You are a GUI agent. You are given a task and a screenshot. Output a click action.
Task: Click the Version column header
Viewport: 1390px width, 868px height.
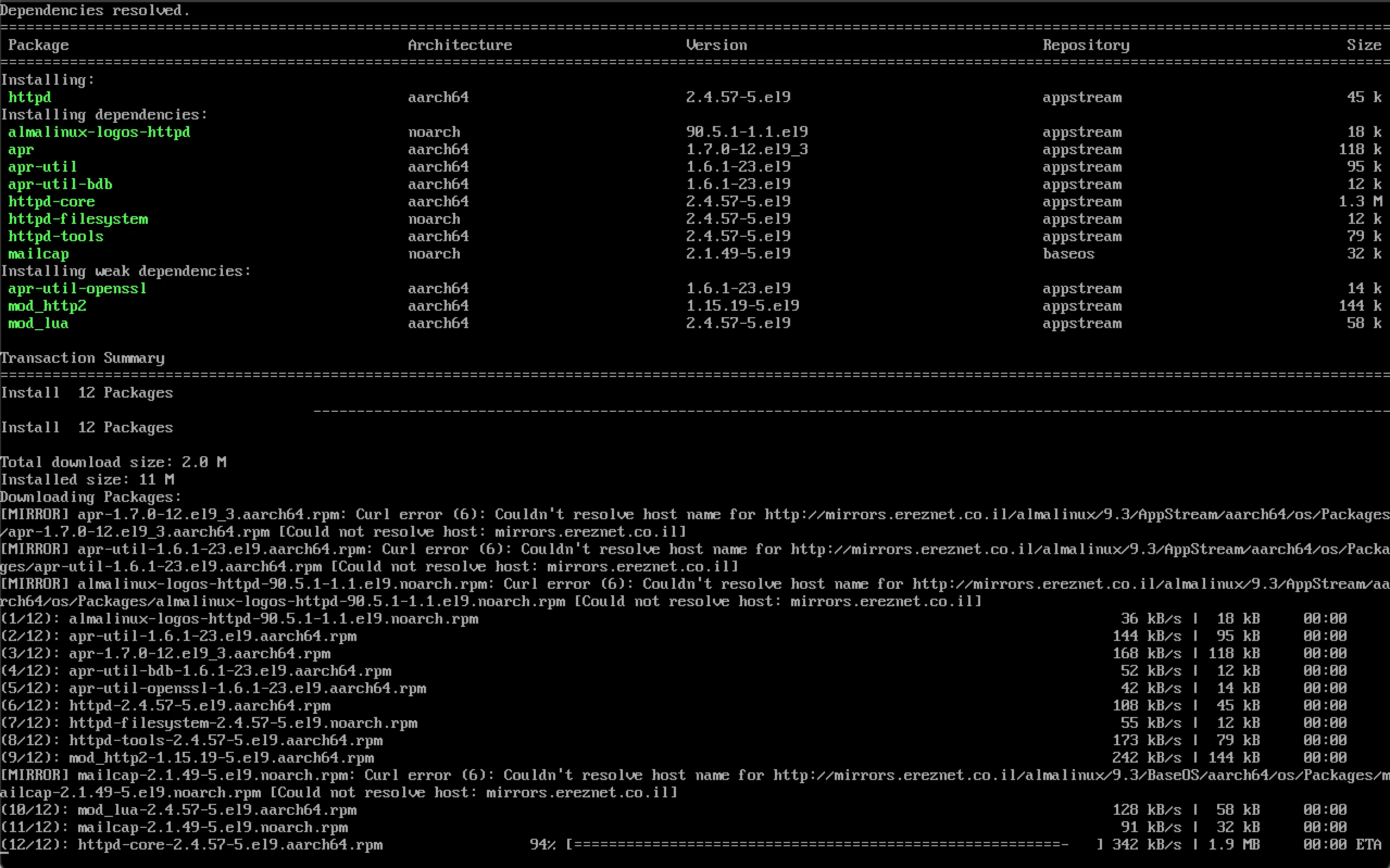click(x=717, y=45)
